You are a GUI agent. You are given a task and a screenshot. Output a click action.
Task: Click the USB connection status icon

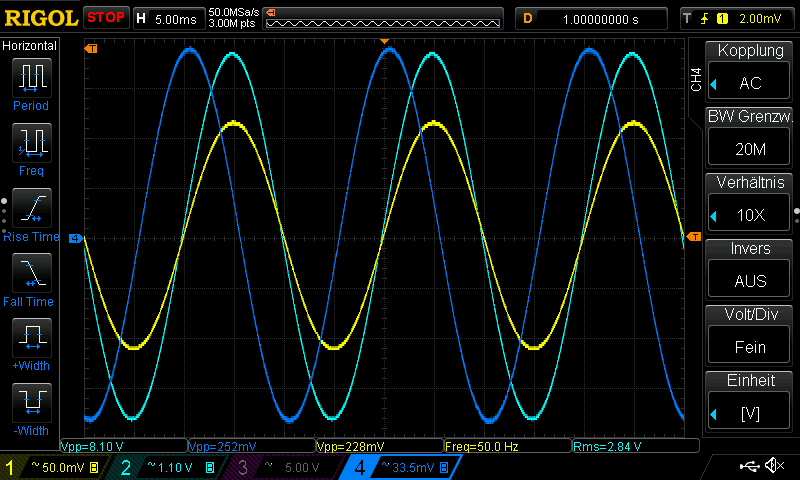(750, 466)
